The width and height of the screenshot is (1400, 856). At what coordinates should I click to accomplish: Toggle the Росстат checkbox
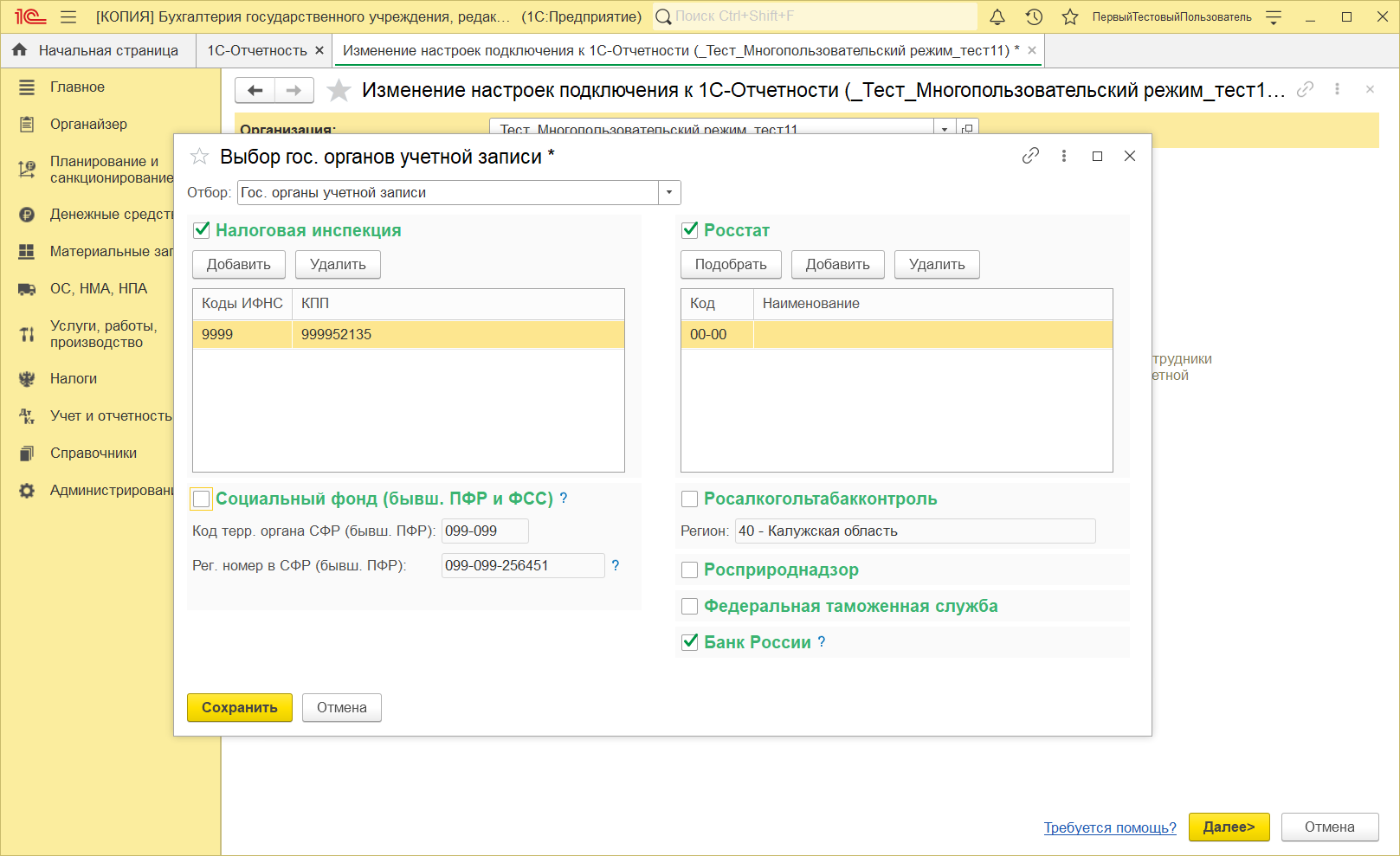(690, 230)
